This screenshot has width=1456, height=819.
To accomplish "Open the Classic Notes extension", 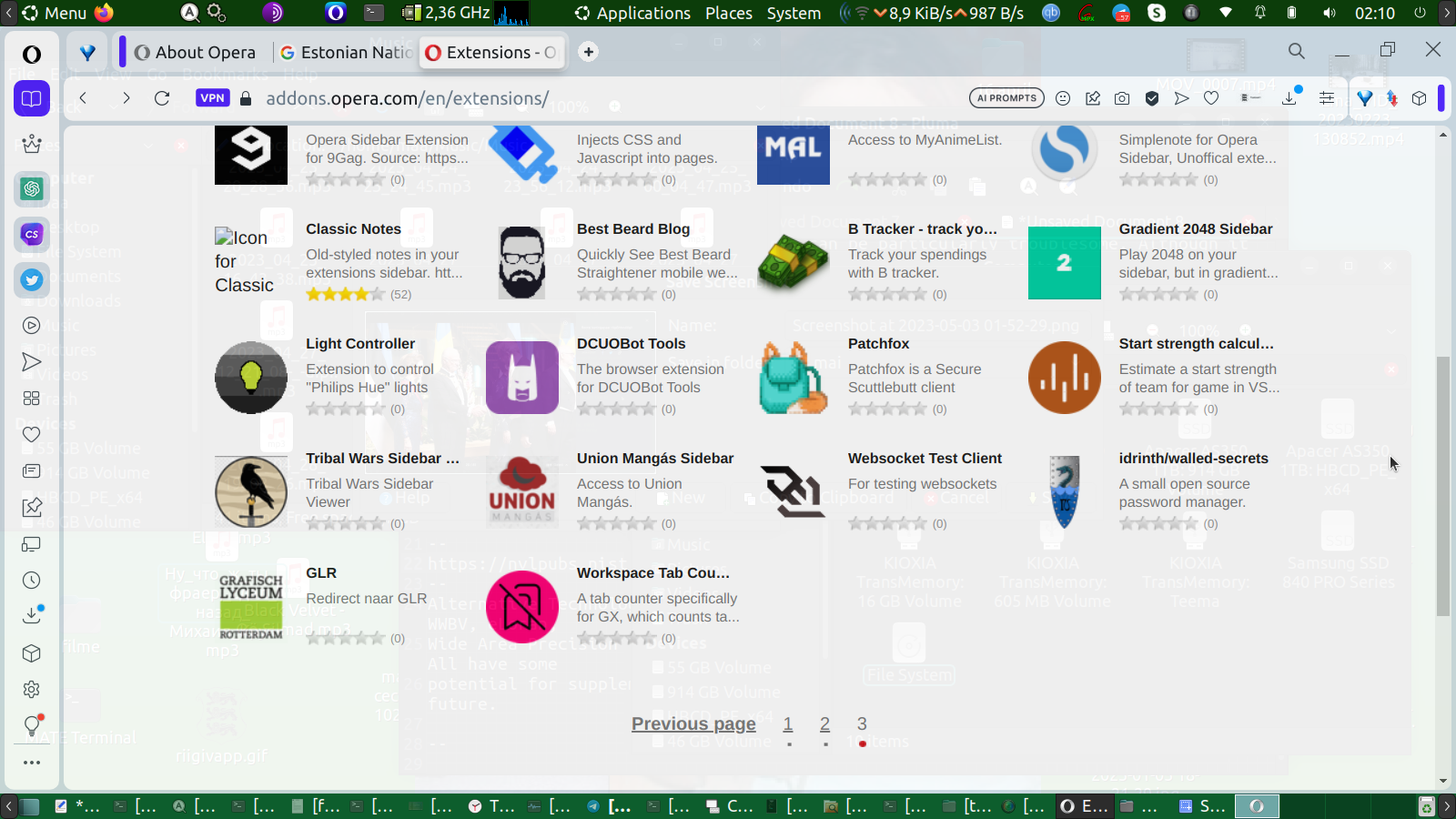I will (353, 228).
